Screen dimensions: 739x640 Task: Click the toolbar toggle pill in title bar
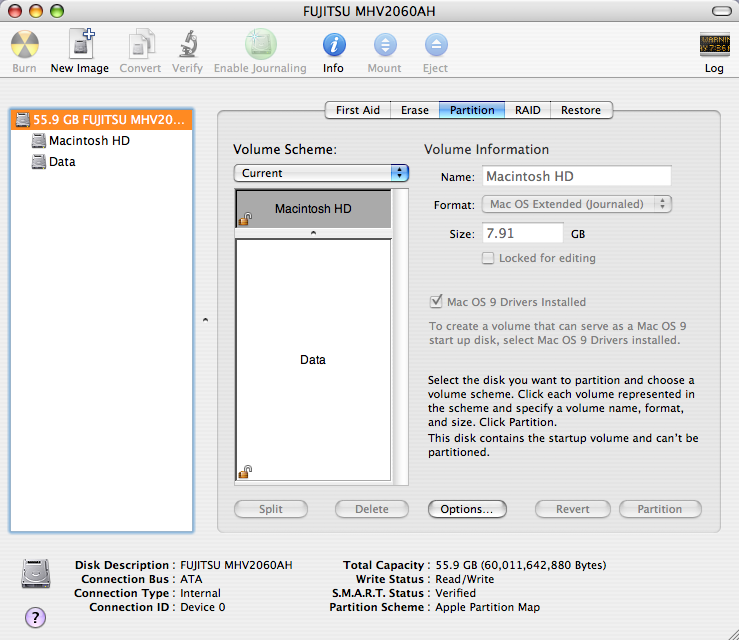click(x=721, y=11)
